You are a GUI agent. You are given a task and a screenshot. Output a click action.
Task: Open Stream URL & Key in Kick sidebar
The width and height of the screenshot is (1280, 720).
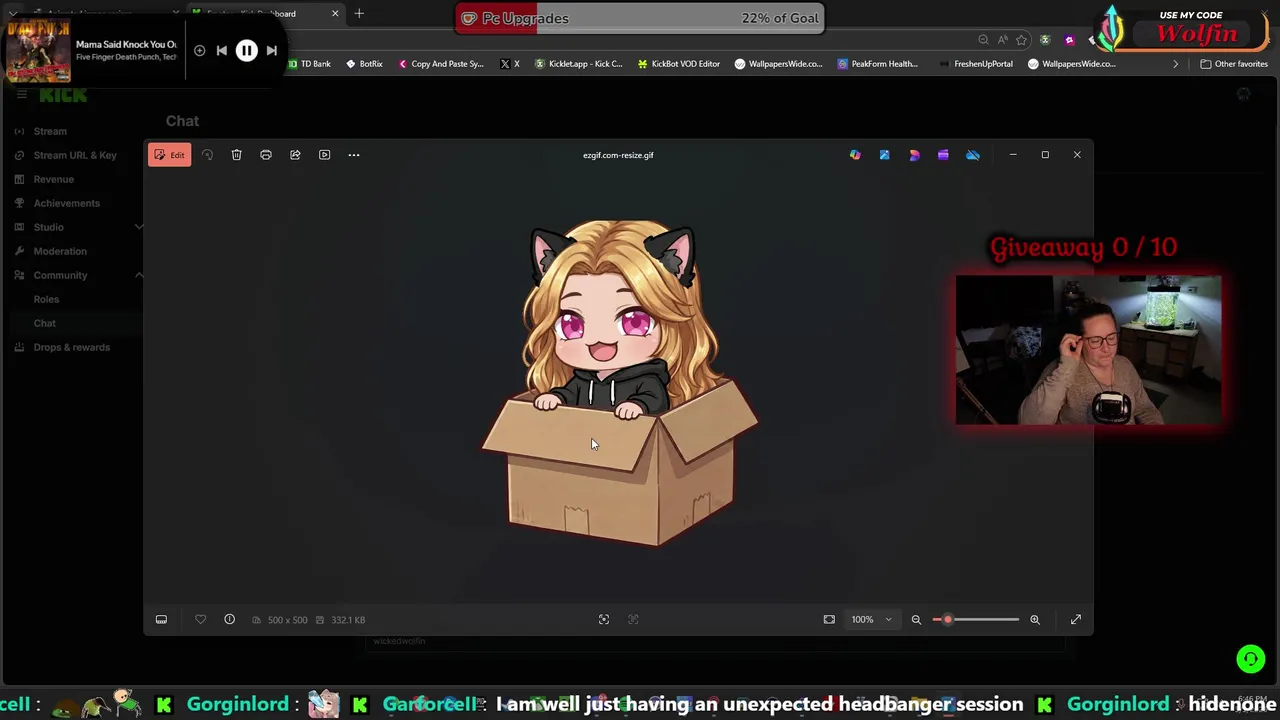pos(75,155)
